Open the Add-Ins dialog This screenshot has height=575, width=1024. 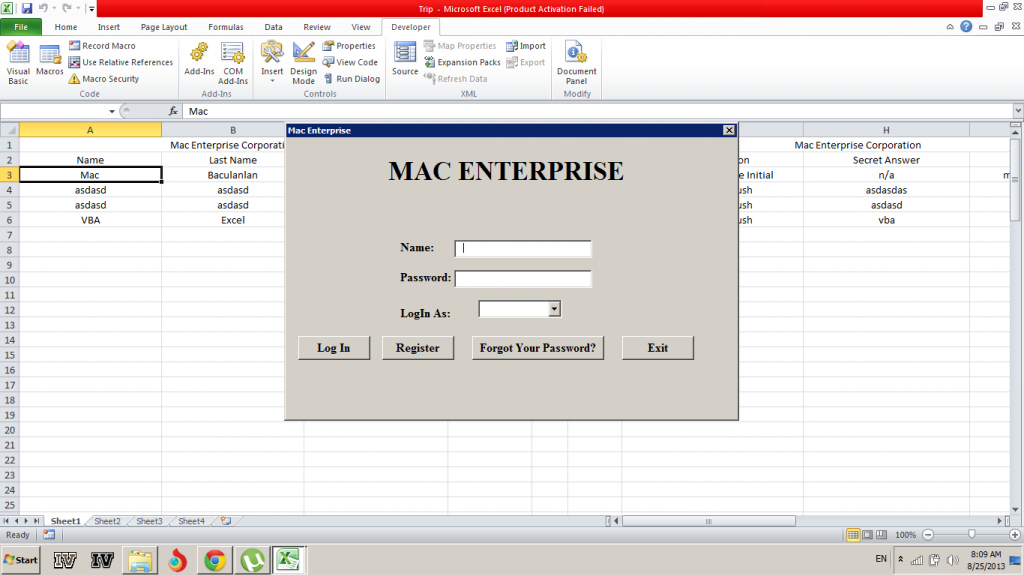click(x=199, y=59)
